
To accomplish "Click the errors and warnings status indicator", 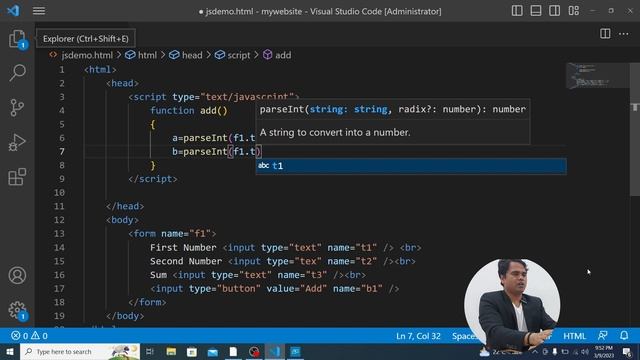I will click(x=29, y=336).
